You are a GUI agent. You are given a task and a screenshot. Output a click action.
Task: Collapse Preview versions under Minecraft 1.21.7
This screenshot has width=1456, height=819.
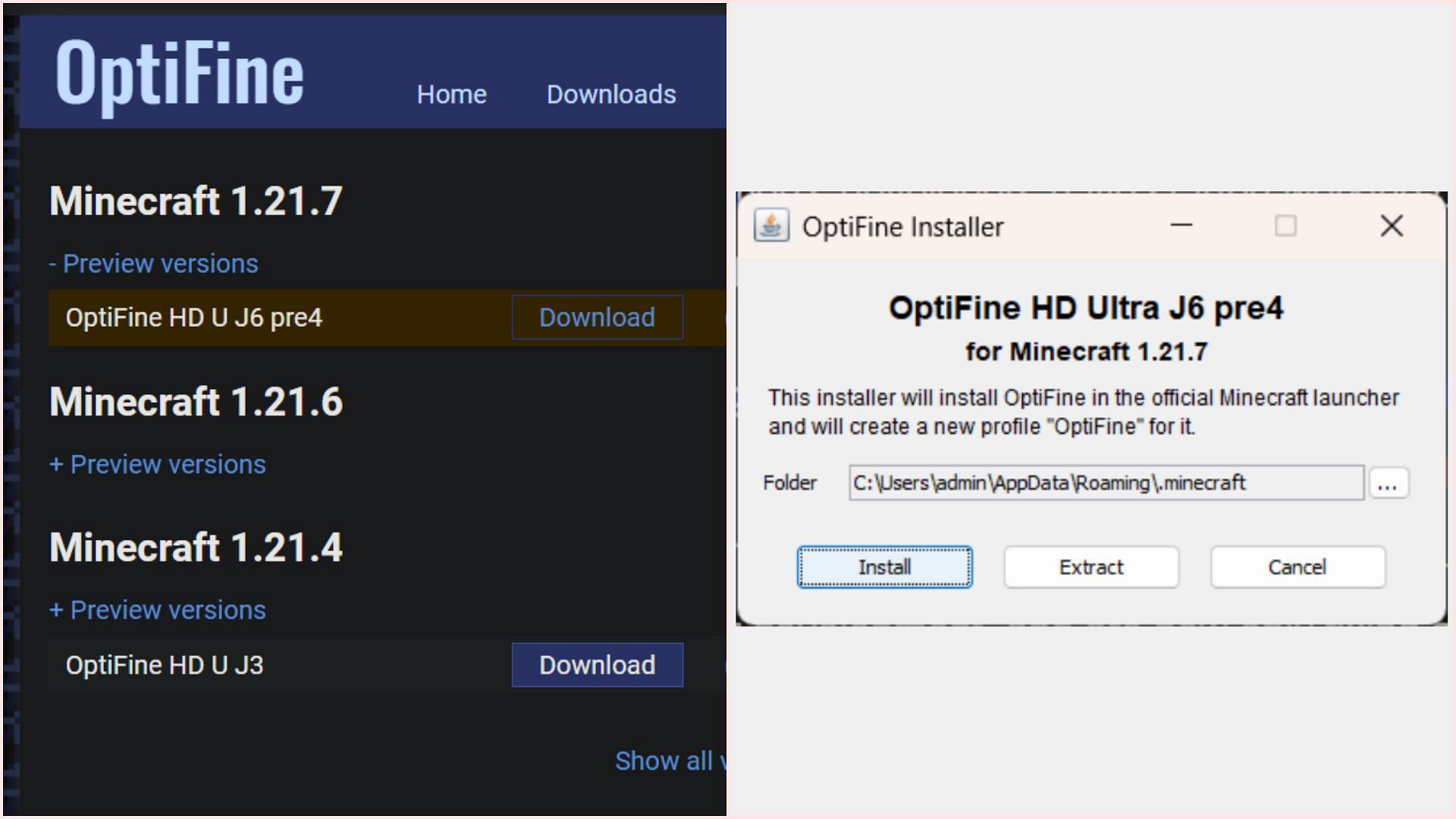154,264
